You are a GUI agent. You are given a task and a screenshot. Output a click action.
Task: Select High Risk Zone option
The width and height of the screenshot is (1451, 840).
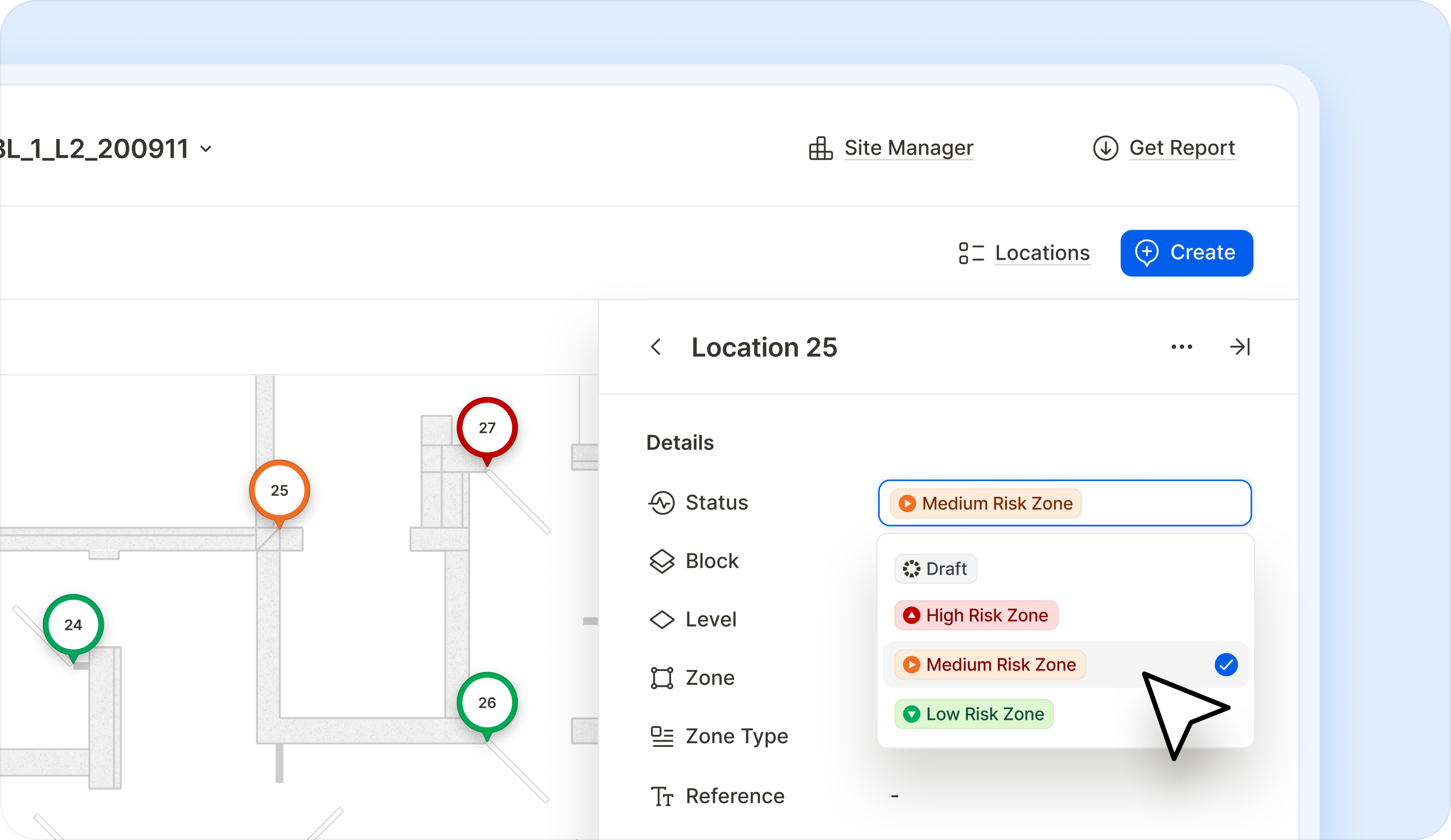pyautogui.click(x=976, y=615)
